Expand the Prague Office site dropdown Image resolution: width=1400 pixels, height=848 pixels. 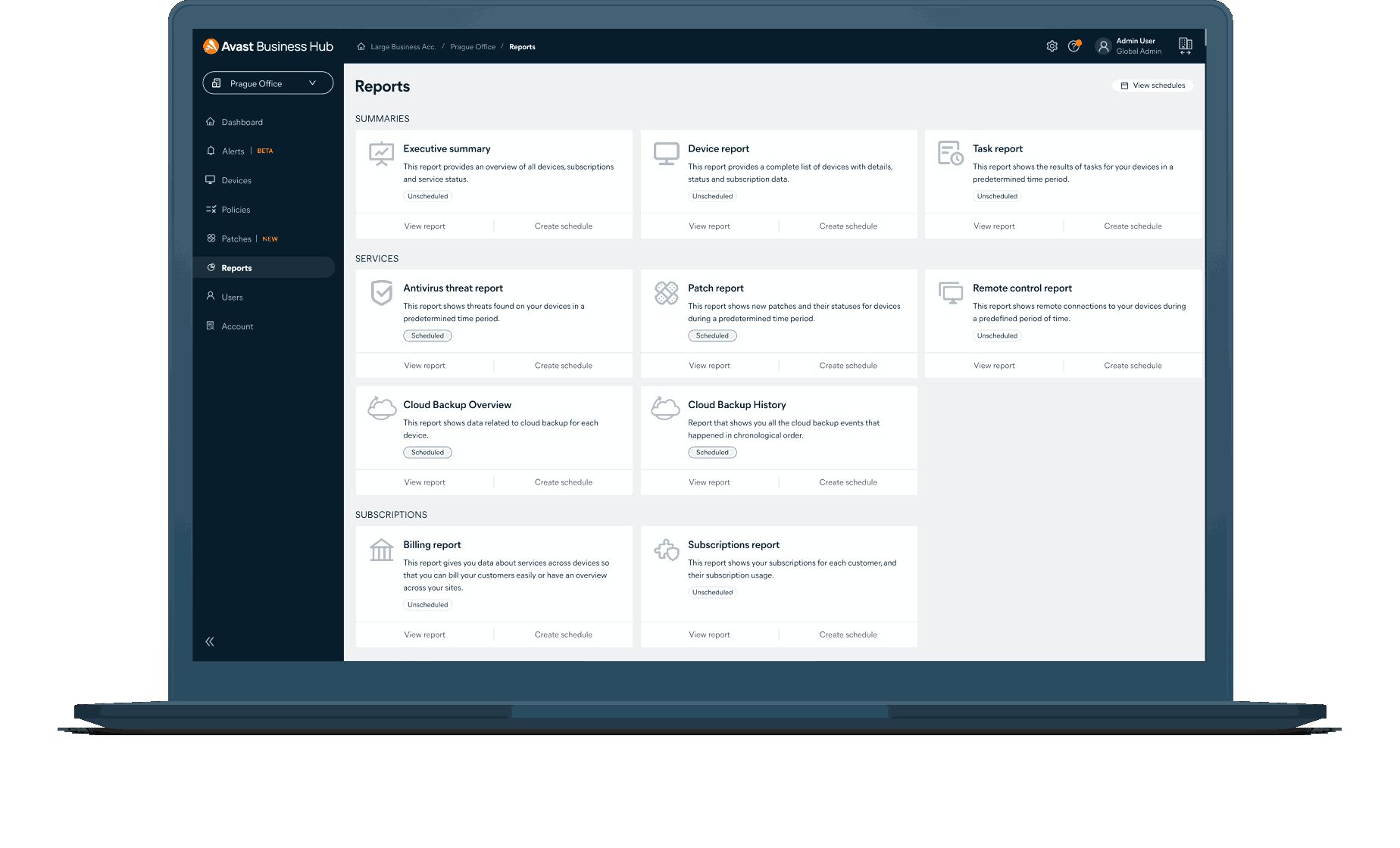268,83
